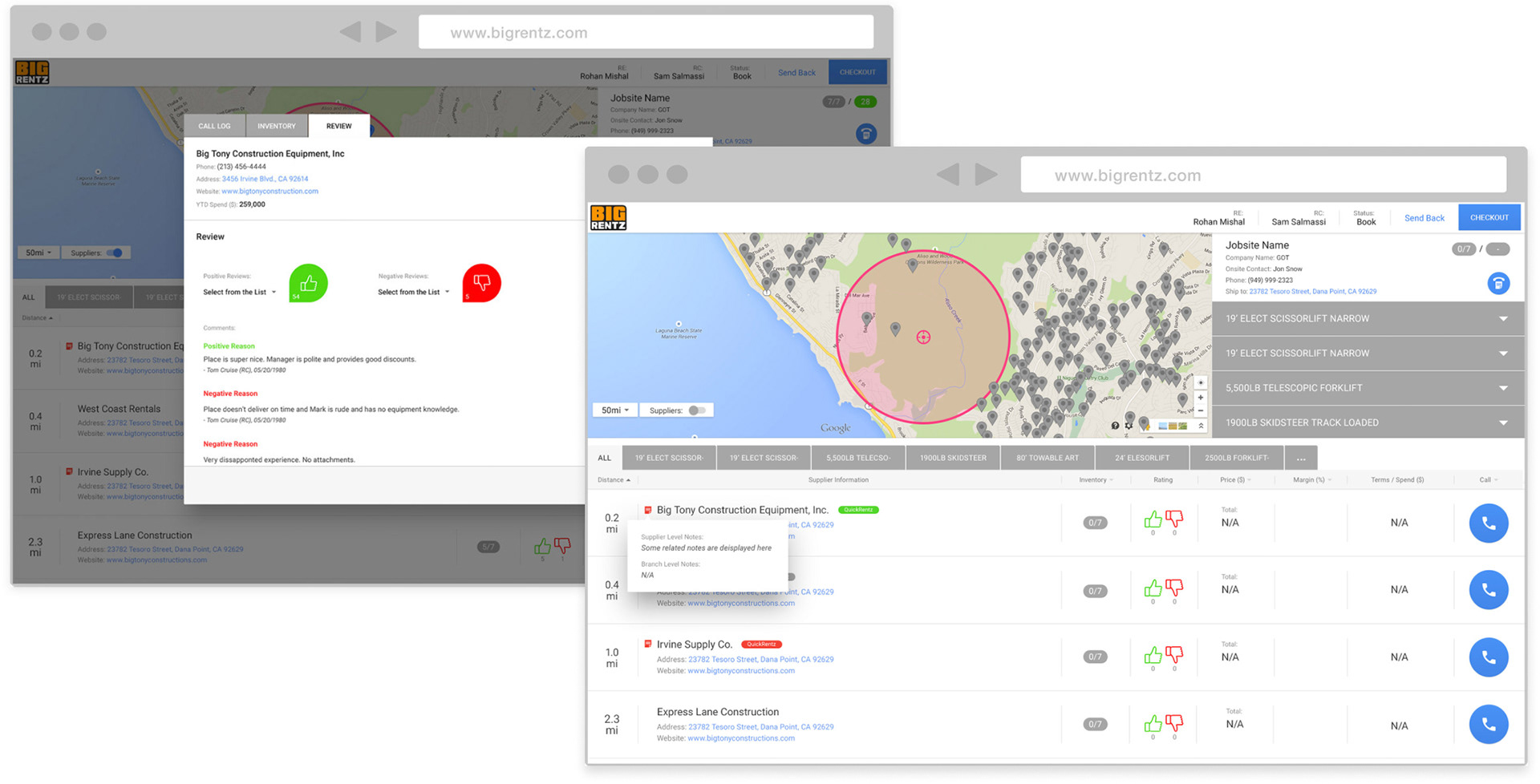This screenshot has height=784, width=1540.
Task: Open the 50mi radius dropdown in front window
Action: (615, 410)
